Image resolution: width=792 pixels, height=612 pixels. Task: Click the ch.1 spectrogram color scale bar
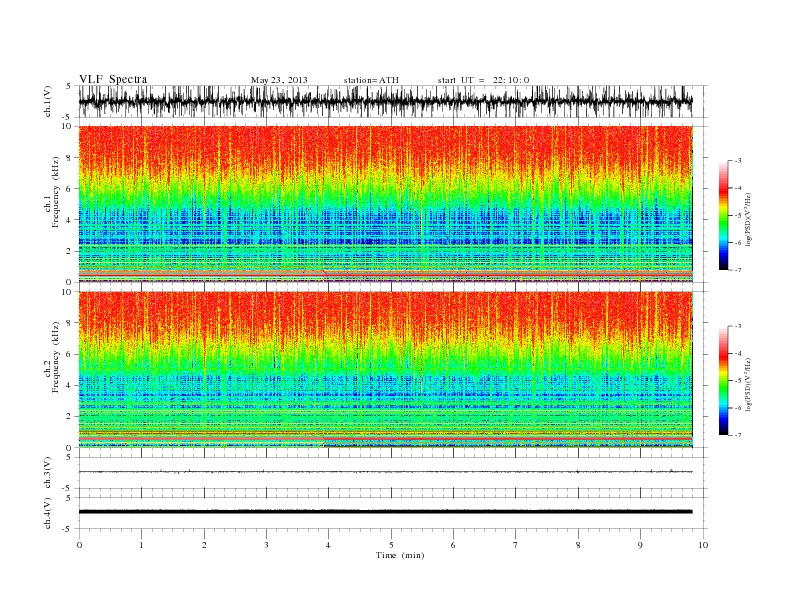724,216
